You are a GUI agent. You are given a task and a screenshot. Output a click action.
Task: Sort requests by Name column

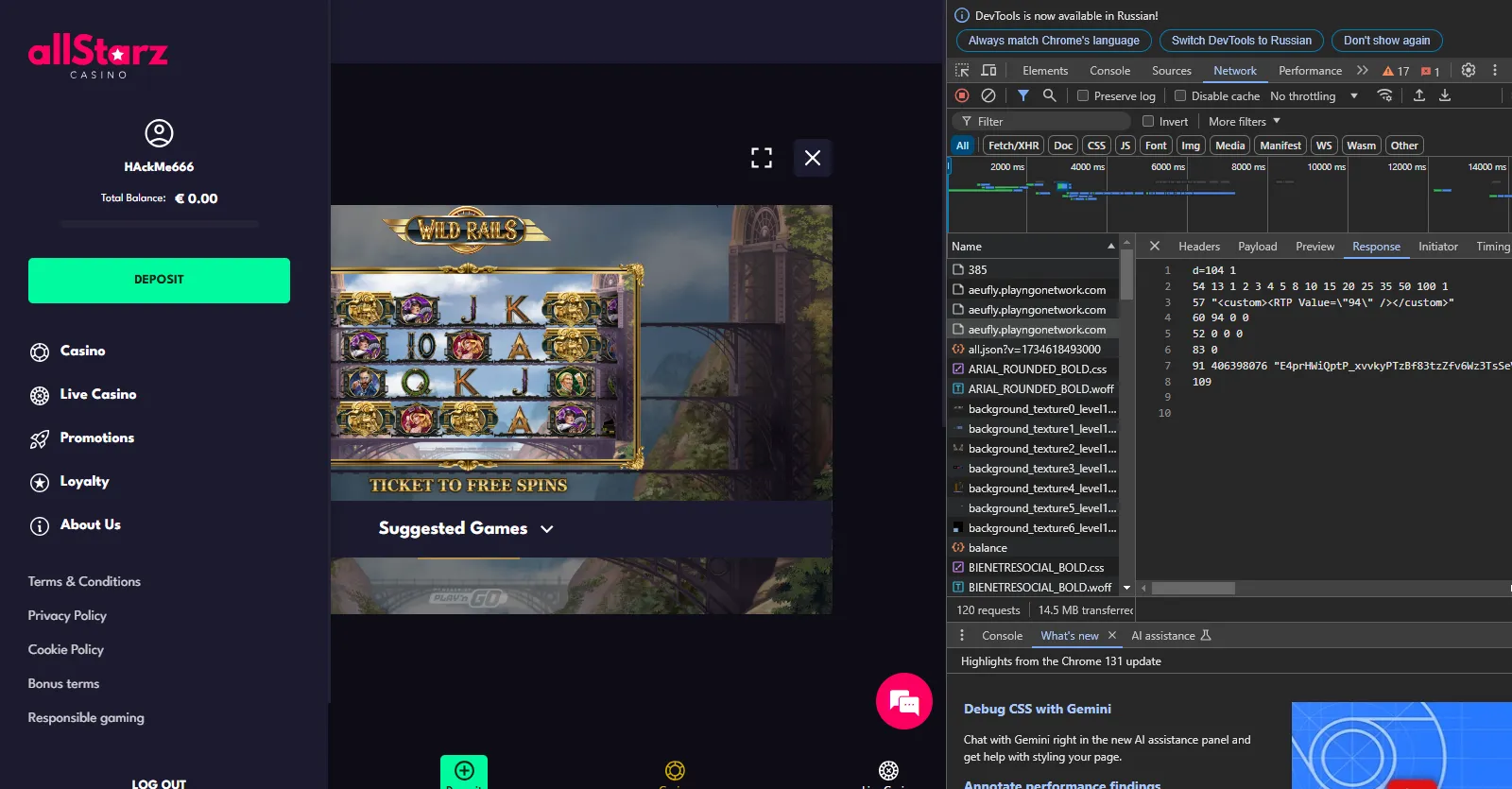pos(1033,246)
